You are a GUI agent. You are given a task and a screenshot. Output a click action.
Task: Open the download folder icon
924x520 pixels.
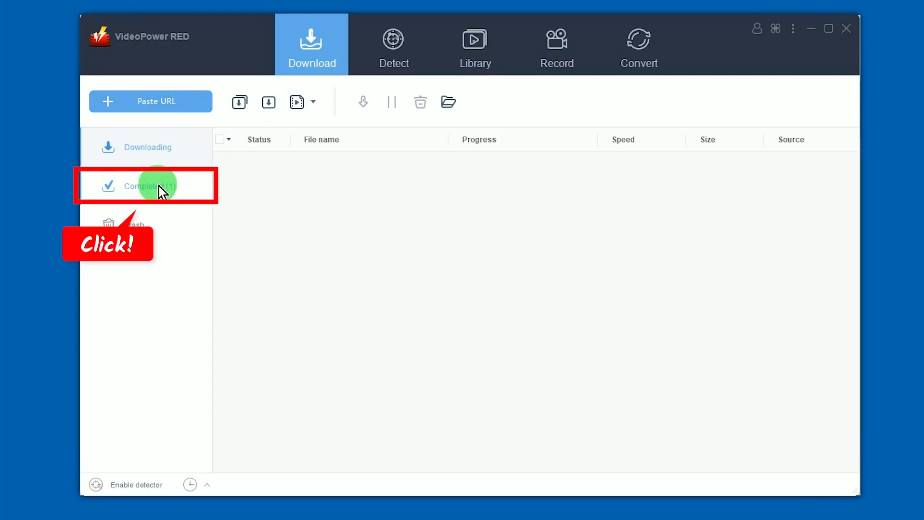448,102
